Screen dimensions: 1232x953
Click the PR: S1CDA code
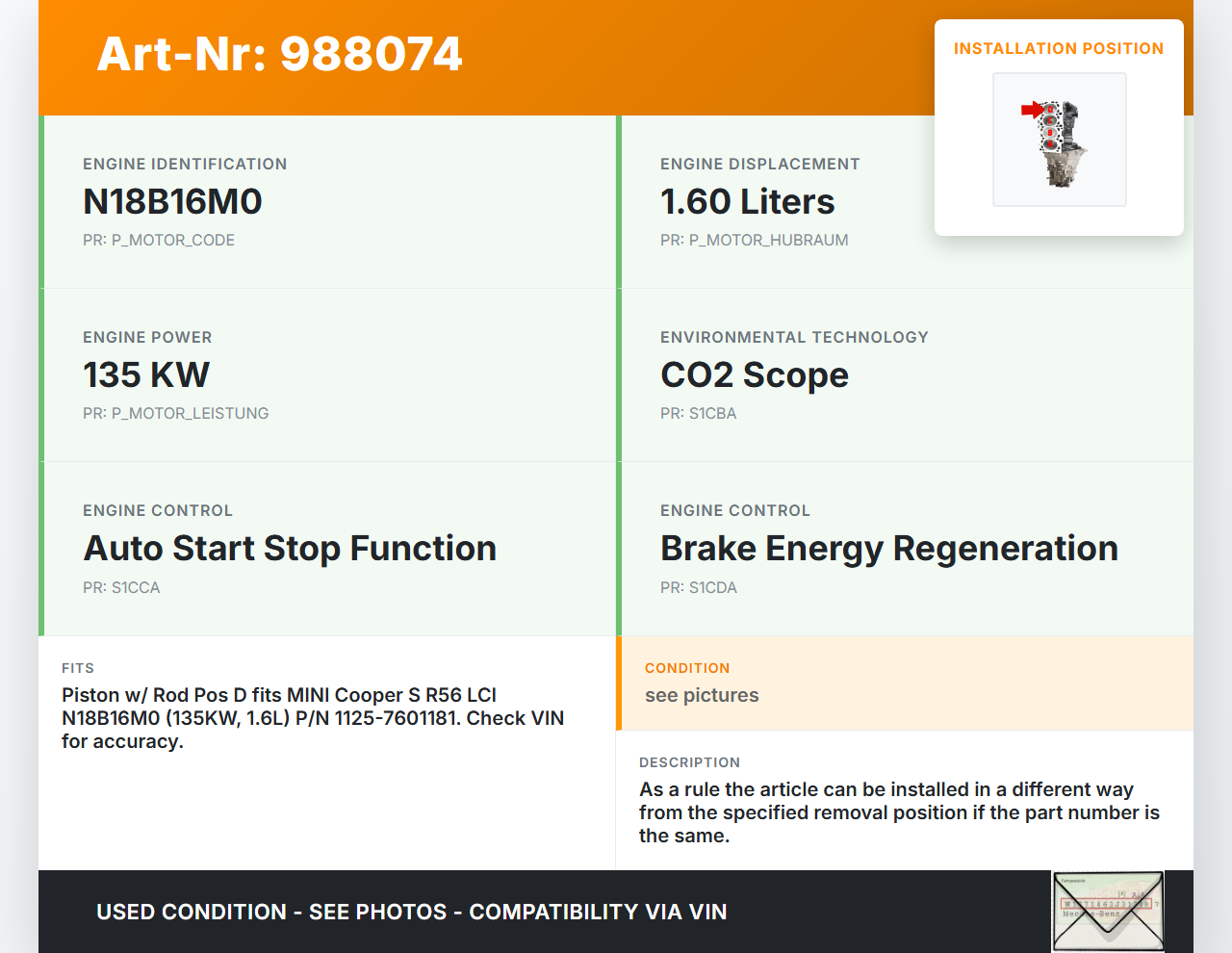[698, 588]
